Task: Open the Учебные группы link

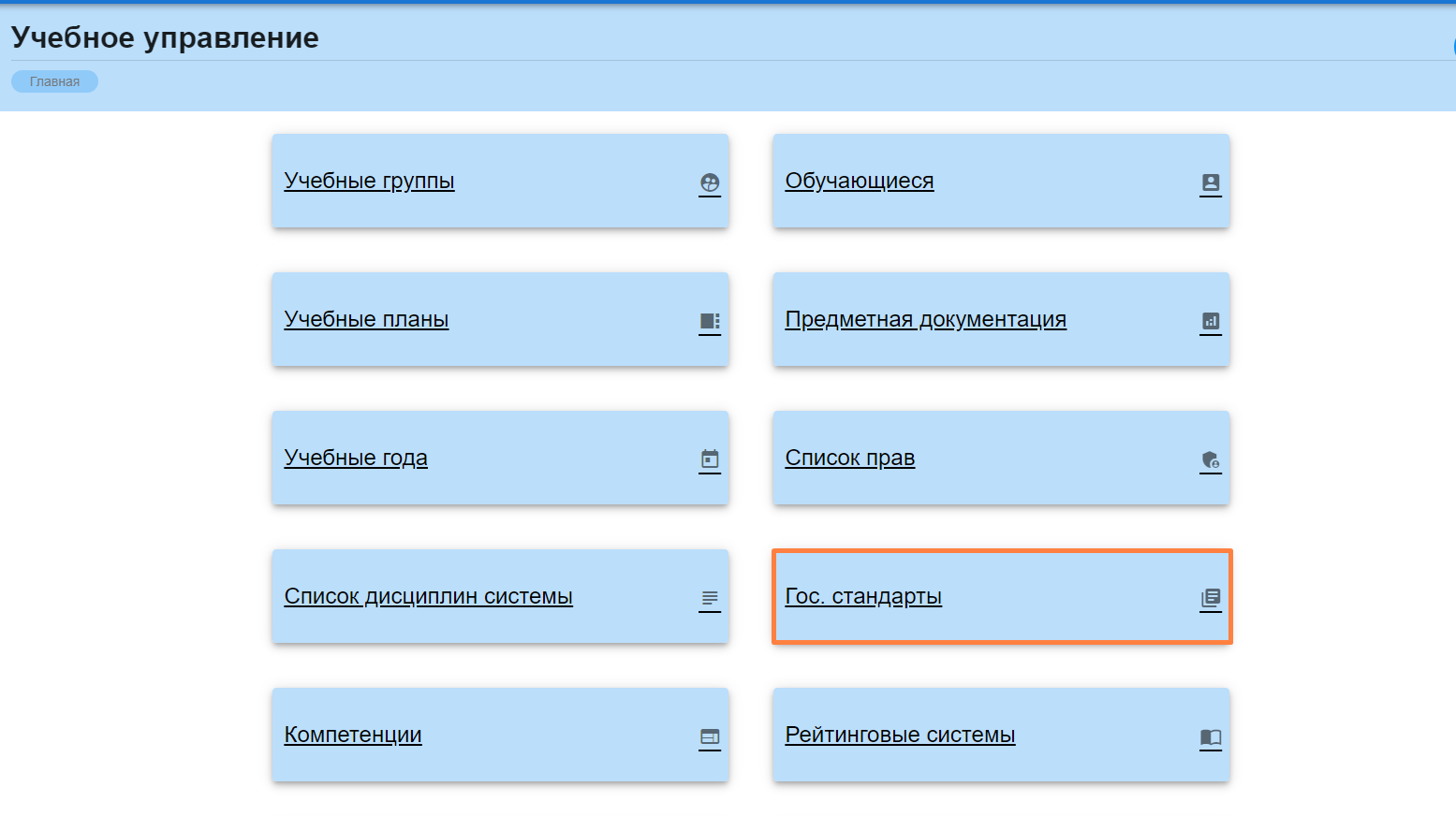Action: (369, 181)
